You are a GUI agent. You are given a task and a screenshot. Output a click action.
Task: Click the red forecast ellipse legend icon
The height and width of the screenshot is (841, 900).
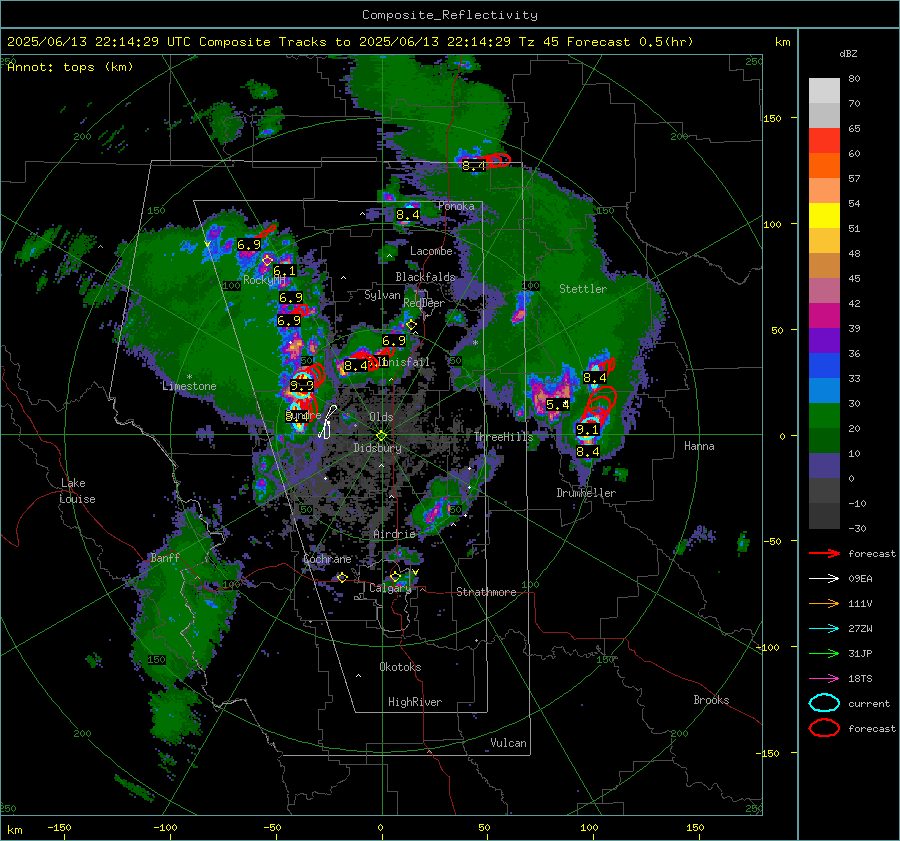pyautogui.click(x=824, y=728)
